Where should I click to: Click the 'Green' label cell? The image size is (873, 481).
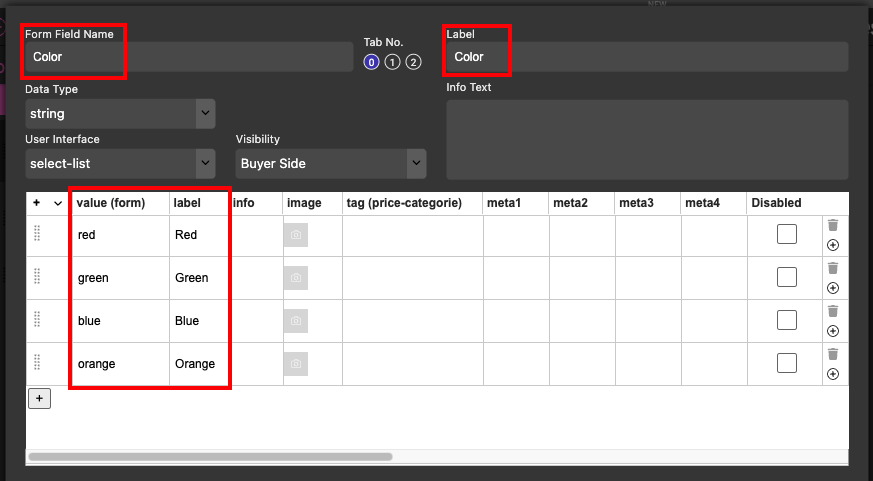click(x=199, y=278)
